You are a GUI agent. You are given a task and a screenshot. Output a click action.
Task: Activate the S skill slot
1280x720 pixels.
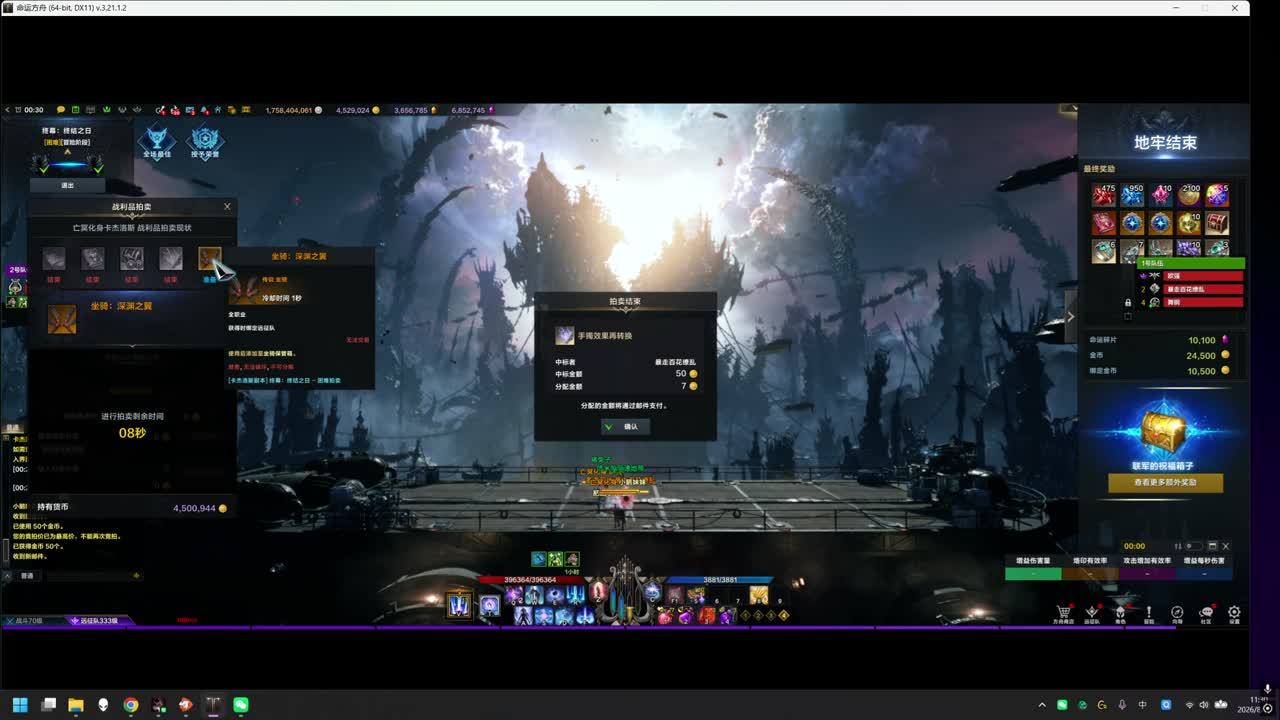pos(544,616)
